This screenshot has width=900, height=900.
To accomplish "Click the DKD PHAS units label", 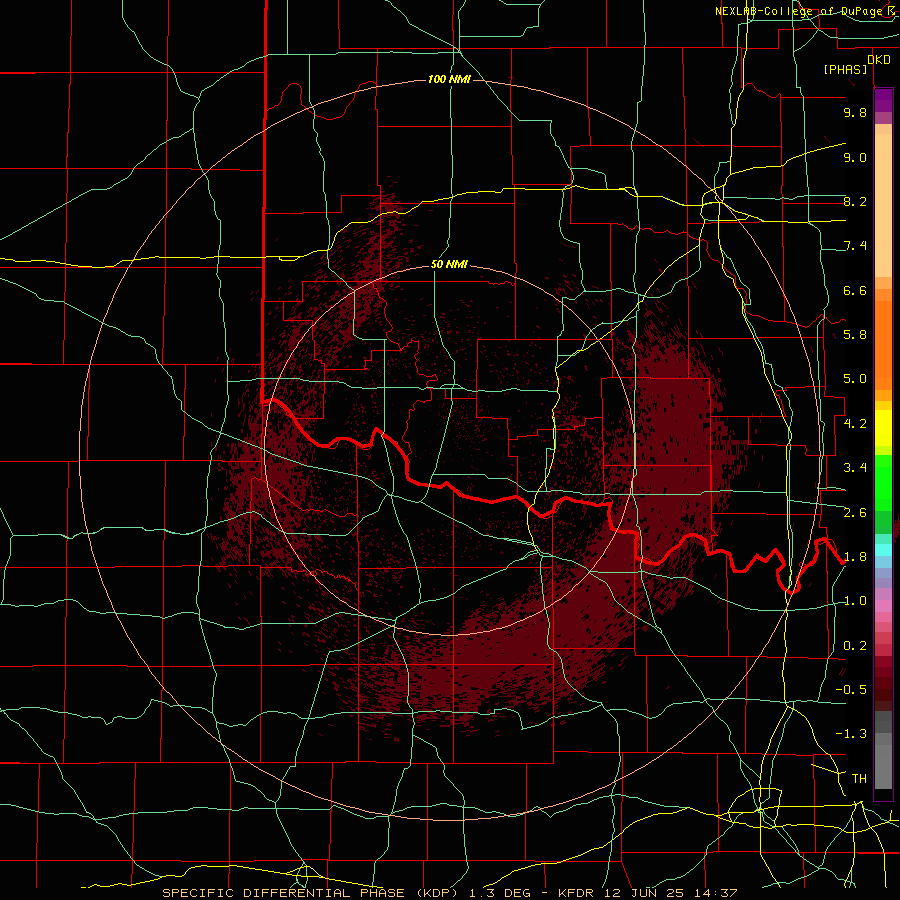I will point(857,64).
